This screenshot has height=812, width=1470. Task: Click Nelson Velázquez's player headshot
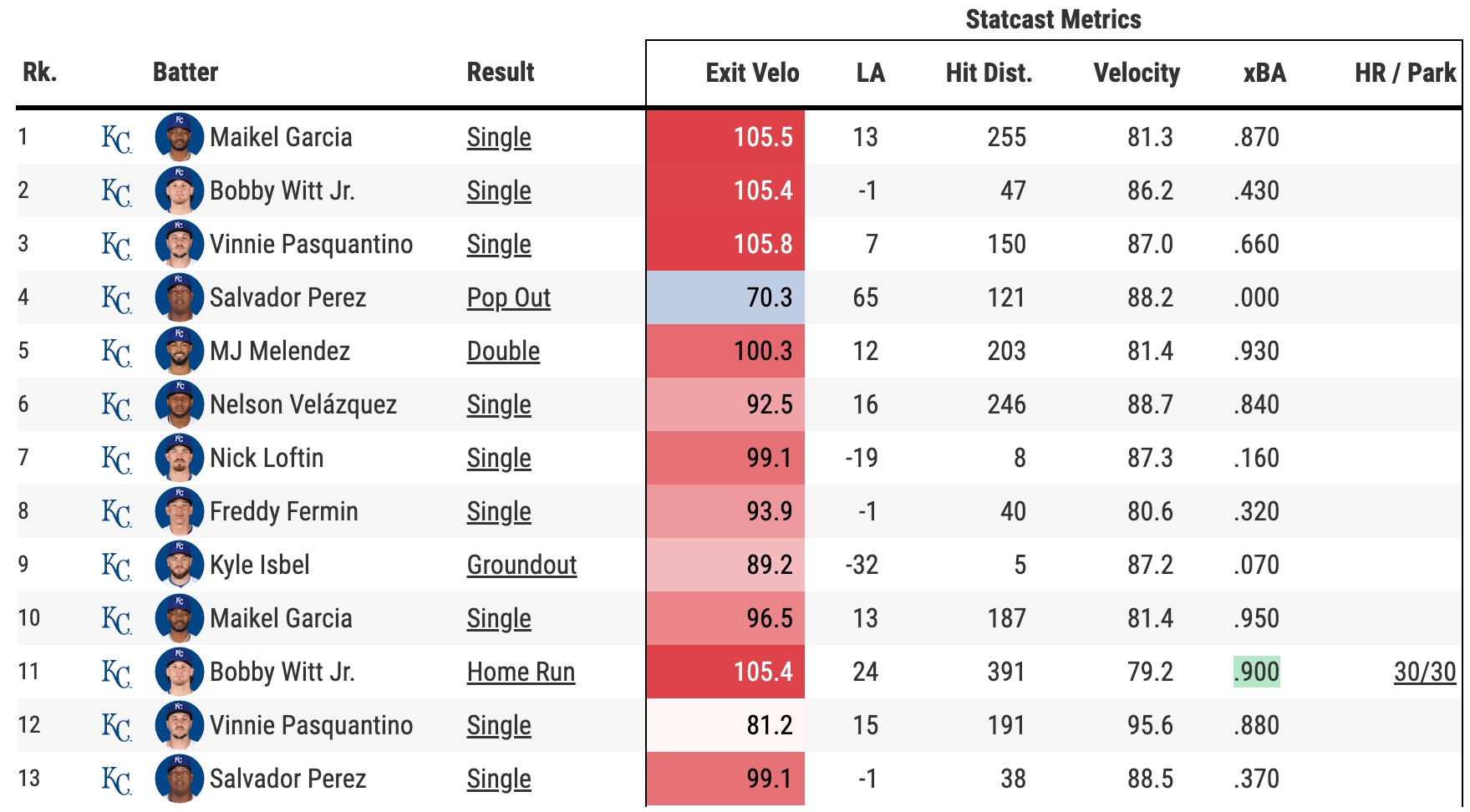[x=179, y=404]
